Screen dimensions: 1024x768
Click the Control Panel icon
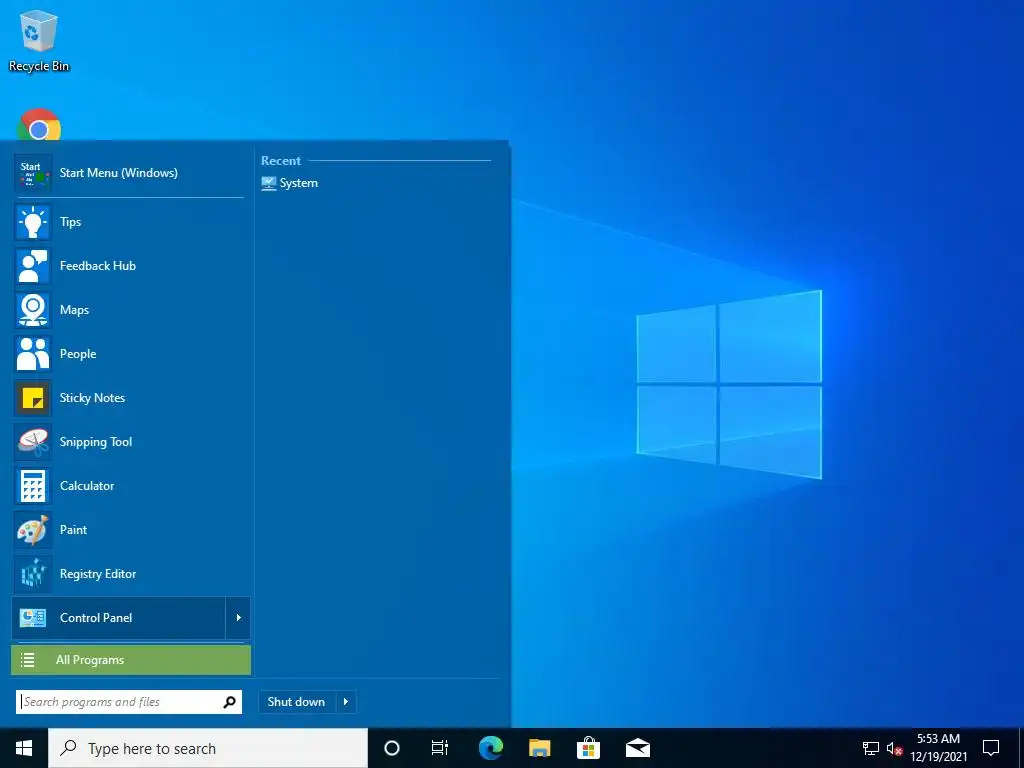click(x=33, y=618)
